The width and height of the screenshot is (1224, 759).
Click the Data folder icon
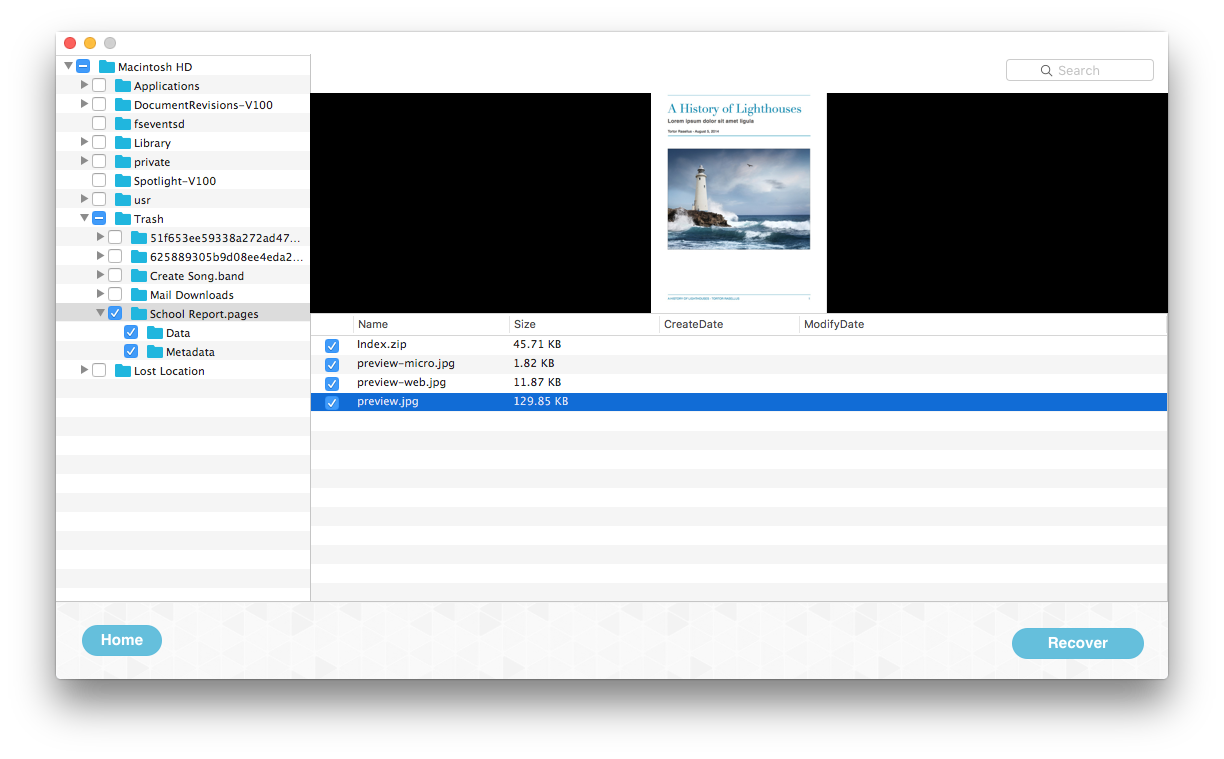click(x=155, y=333)
